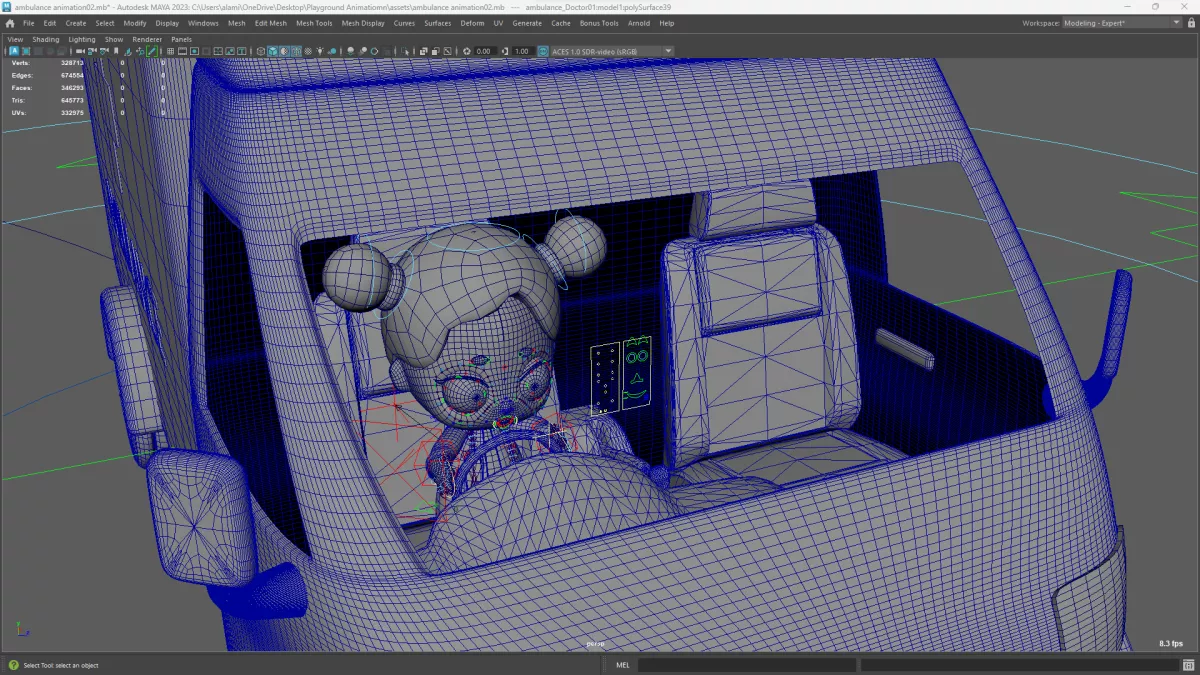Viewport: 1200px width, 675px height.
Task: Toggle the Resolution Gate icon
Action: coord(194,51)
